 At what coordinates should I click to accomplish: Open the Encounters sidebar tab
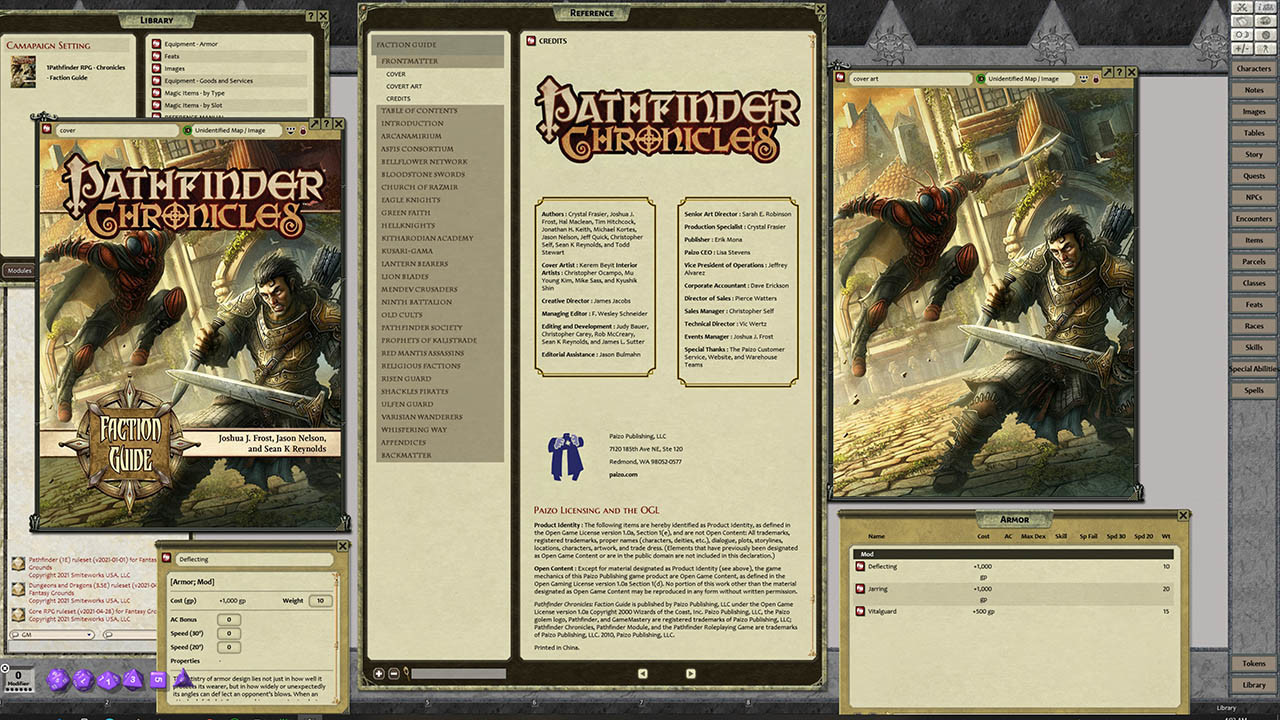point(1253,219)
